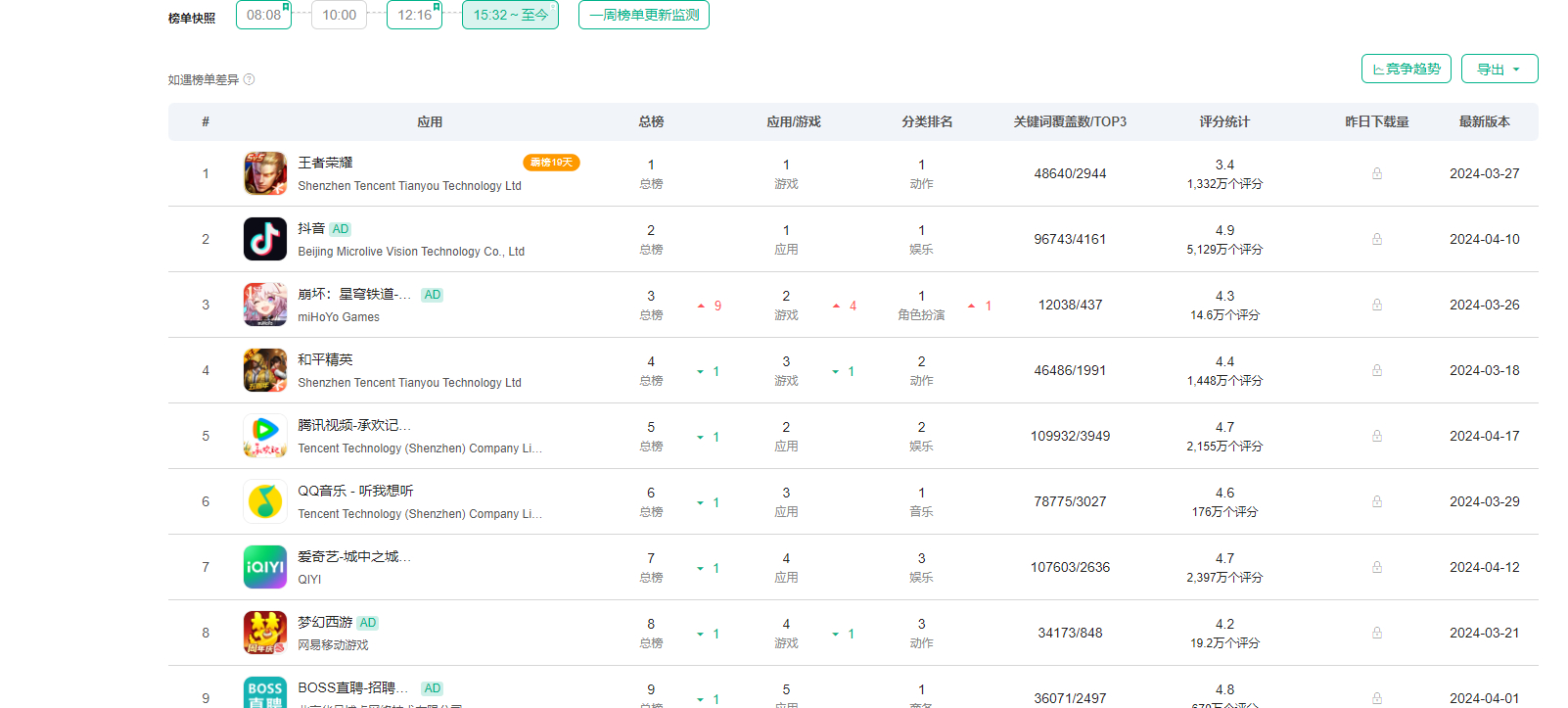
Task: Click lock icon in 腾讯视频 row
Action: (x=1377, y=436)
